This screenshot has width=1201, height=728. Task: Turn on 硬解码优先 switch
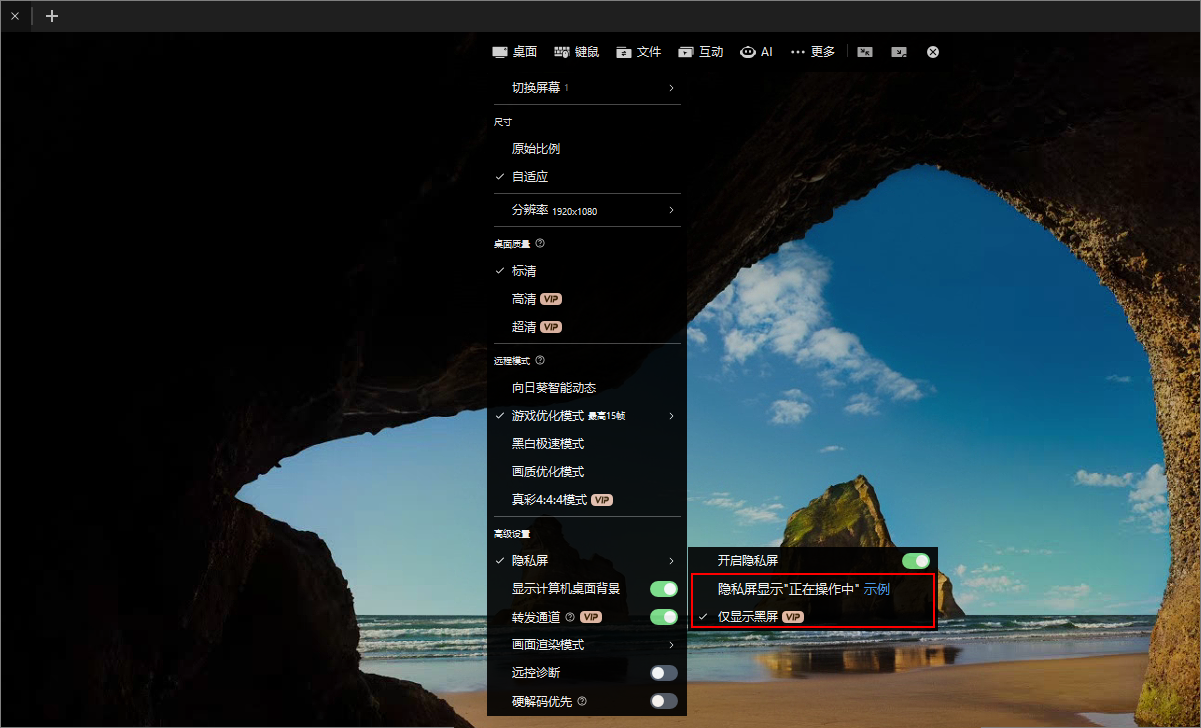tap(663, 701)
